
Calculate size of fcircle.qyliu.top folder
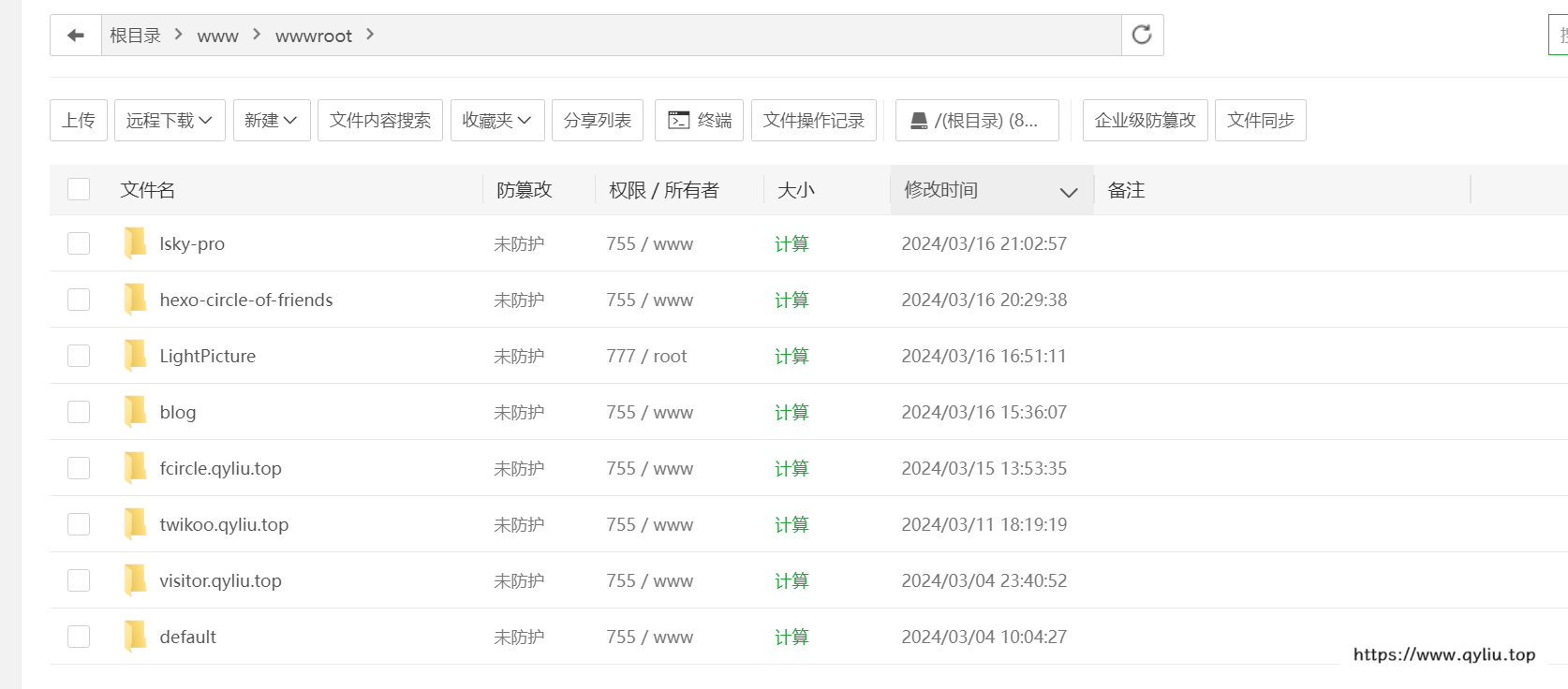point(791,468)
